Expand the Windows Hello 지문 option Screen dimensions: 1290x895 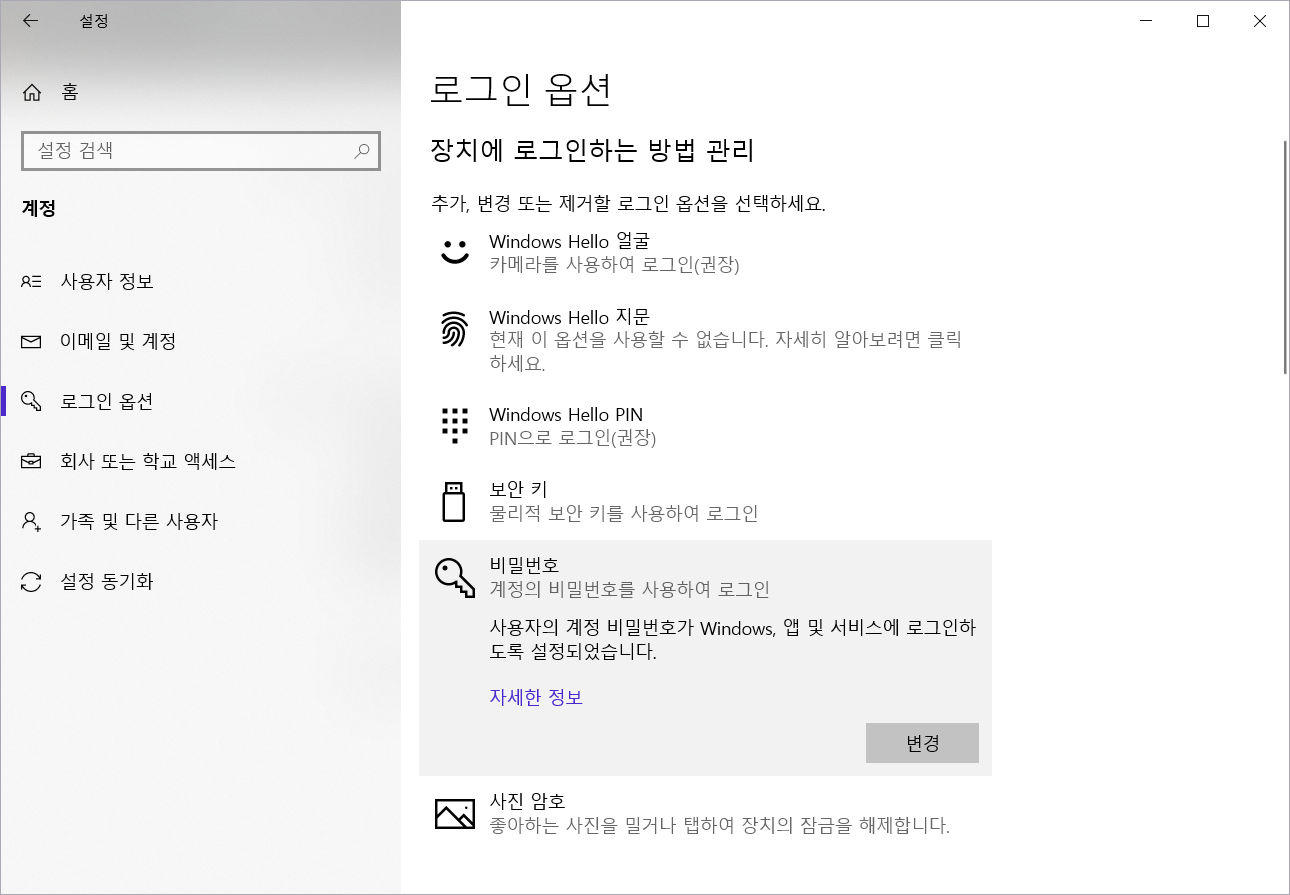tap(705, 340)
